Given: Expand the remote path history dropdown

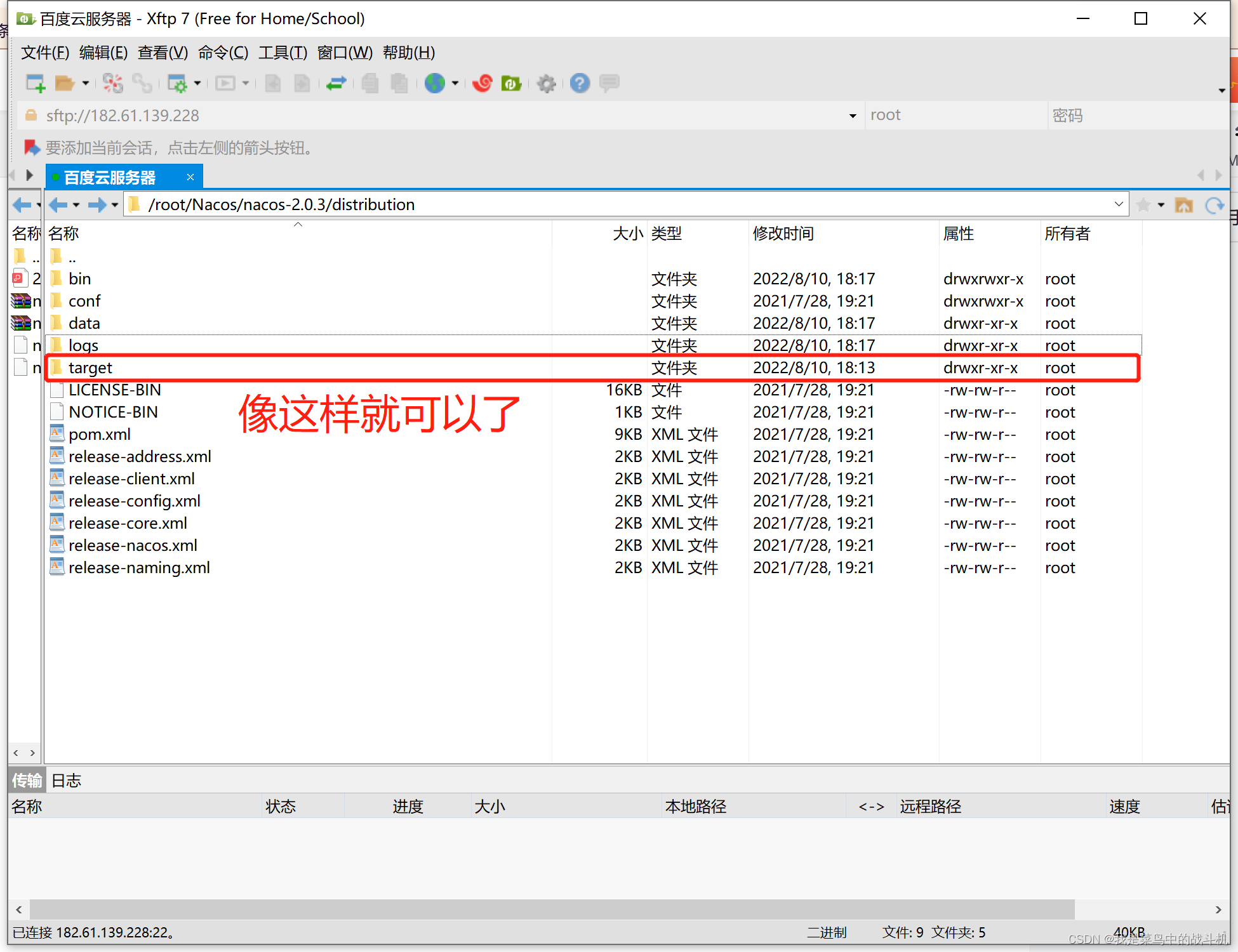Looking at the screenshot, I should (x=1119, y=204).
